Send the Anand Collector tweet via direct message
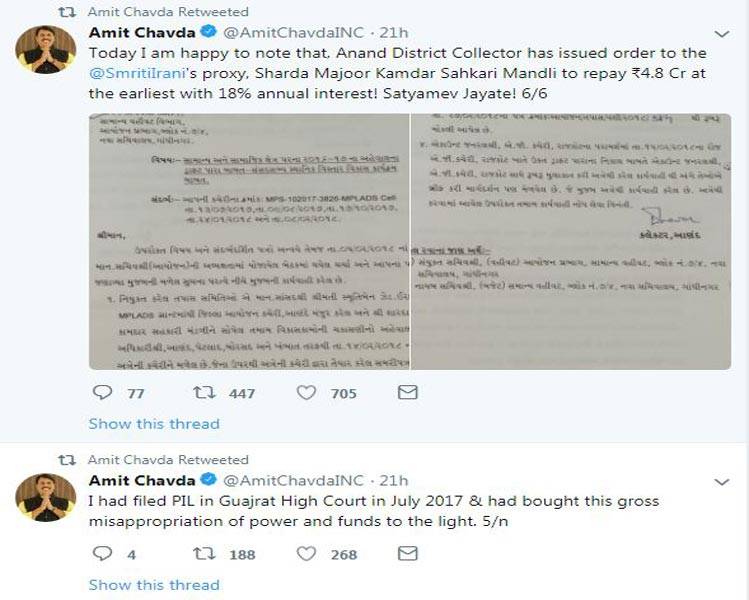Screen dimensions: 749x600 [x=407, y=393]
